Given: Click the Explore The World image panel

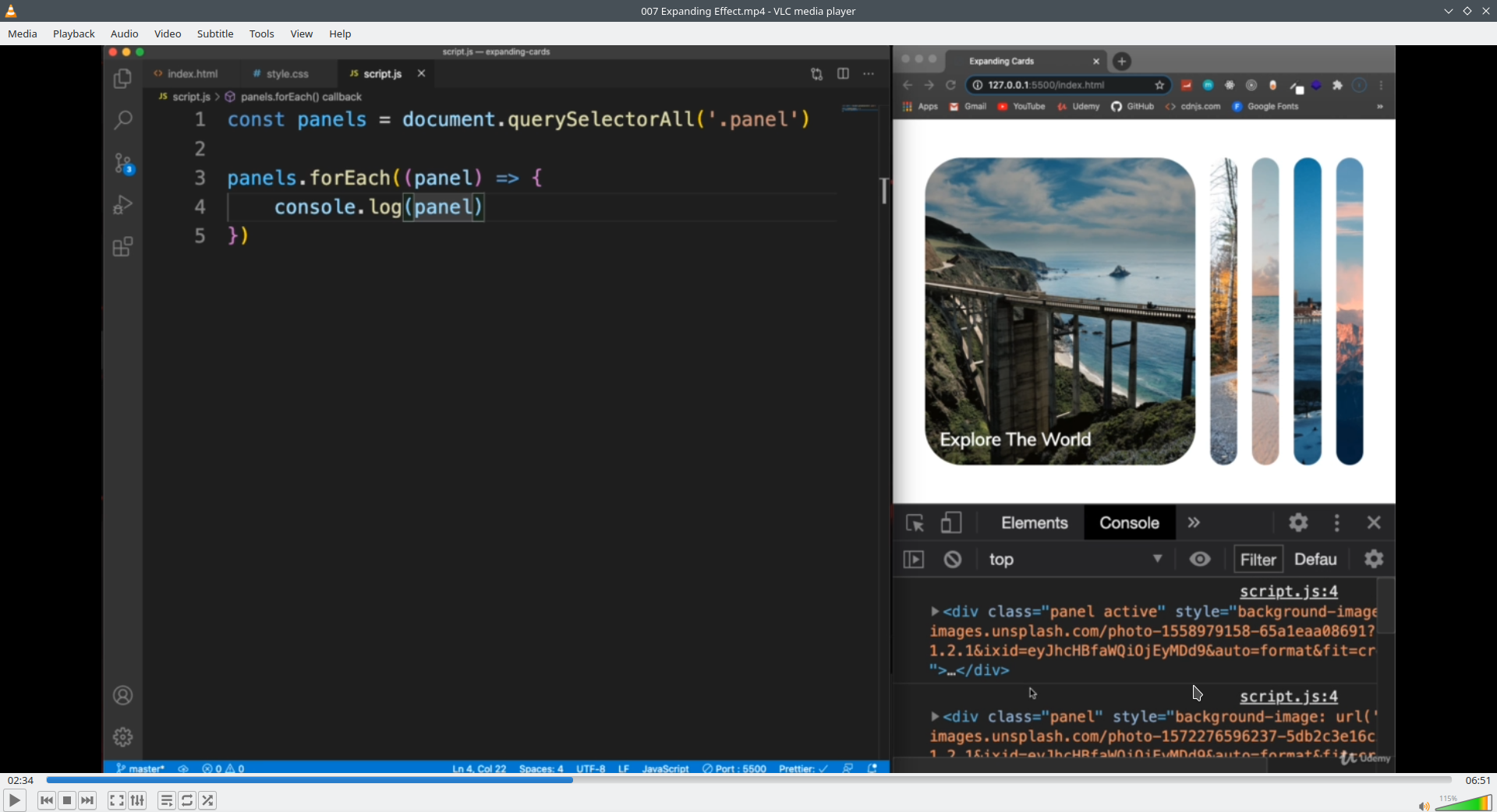Looking at the screenshot, I should [1060, 312].
